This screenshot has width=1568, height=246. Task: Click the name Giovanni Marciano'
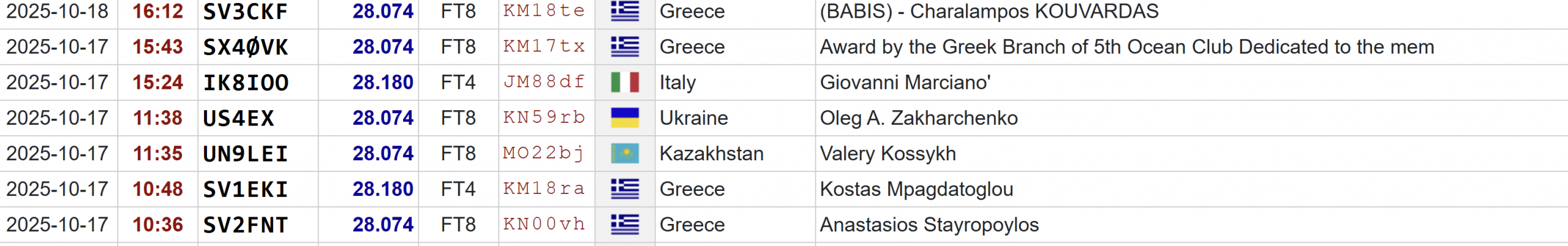tap(905, 83)
